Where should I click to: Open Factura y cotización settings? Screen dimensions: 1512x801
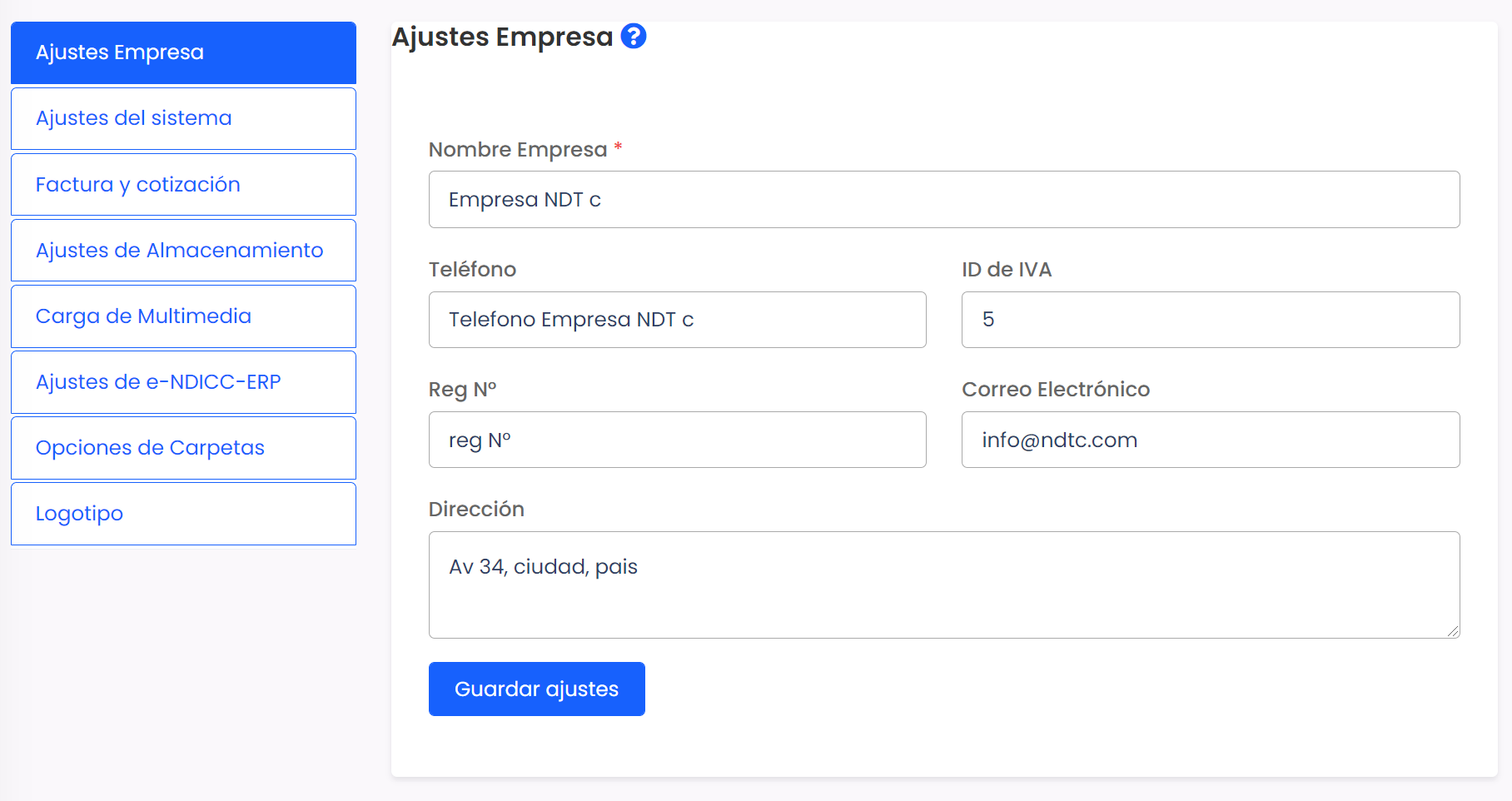click(x=183, y=185)
